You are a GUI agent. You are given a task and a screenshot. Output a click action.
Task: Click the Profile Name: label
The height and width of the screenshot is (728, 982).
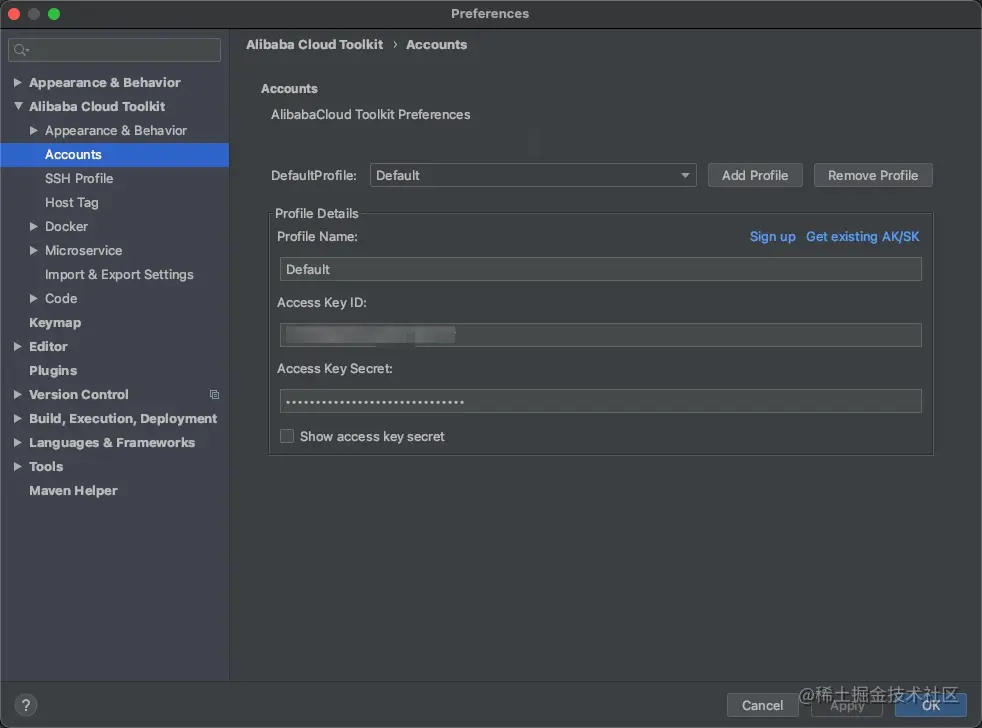[318, 237]
